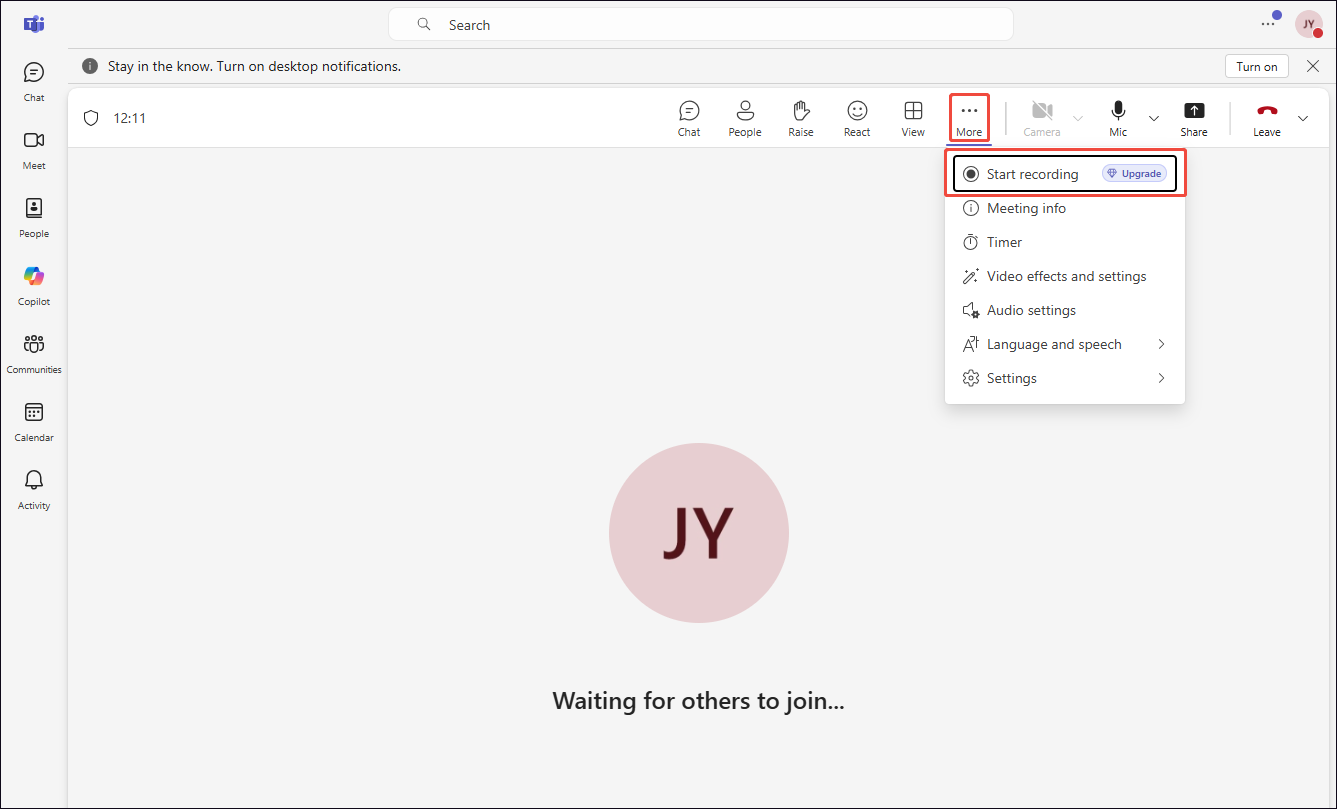Open the meeting Chat panel from toolbar
Screen dimensions: 1337x809
pos(689,118)
